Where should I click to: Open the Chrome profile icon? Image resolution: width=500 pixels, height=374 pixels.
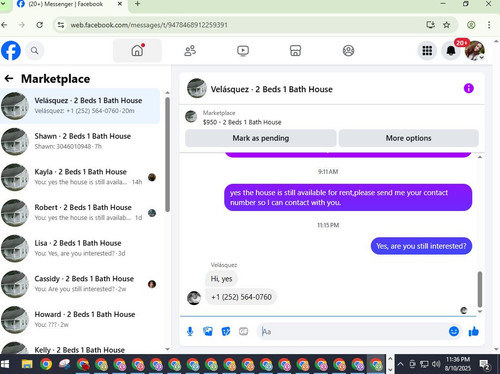[x=471, y=25]
